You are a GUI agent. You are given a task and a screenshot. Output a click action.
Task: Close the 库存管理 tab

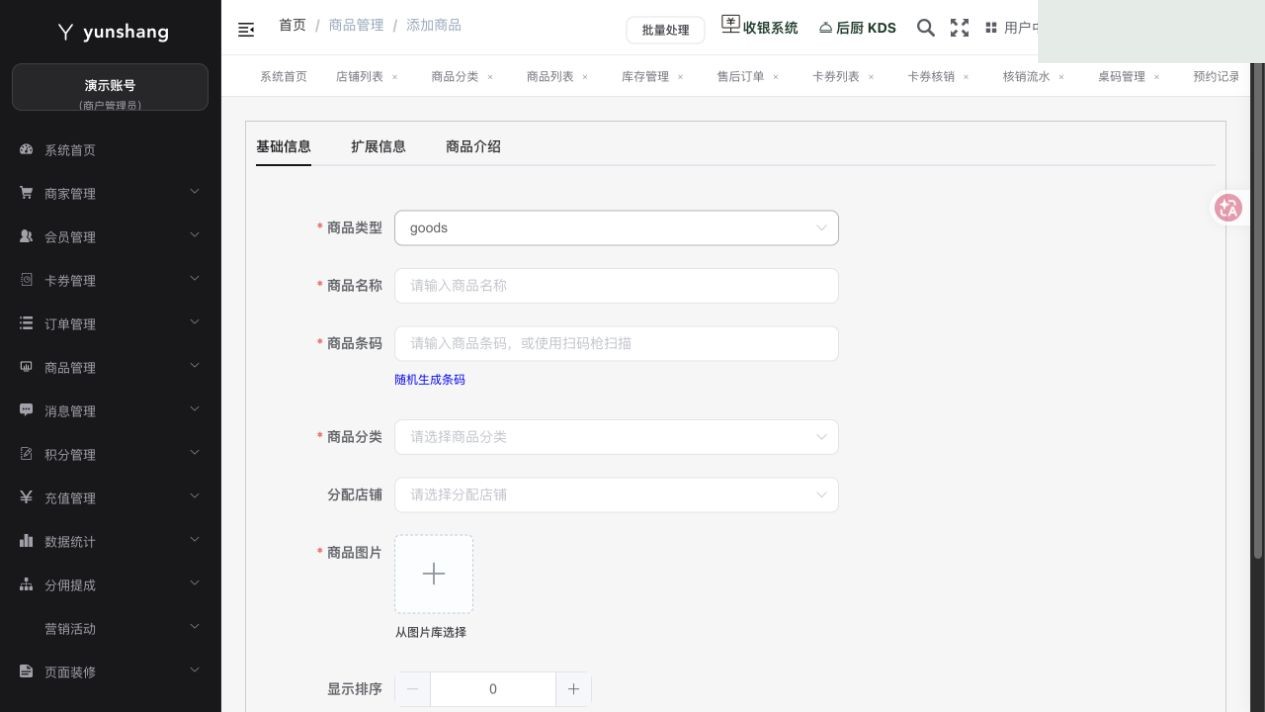[x=680, y=77]
